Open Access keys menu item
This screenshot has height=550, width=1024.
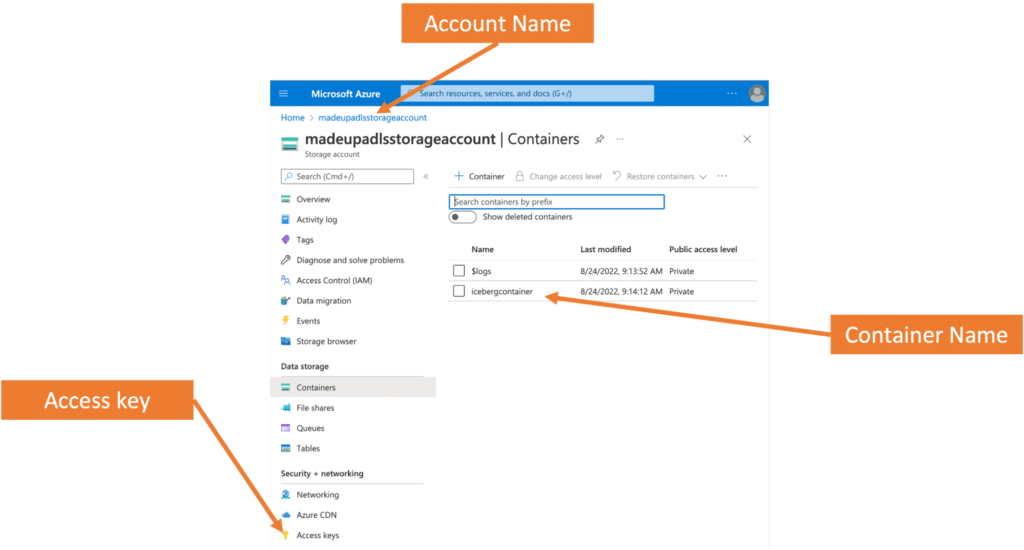pos(317,535)
